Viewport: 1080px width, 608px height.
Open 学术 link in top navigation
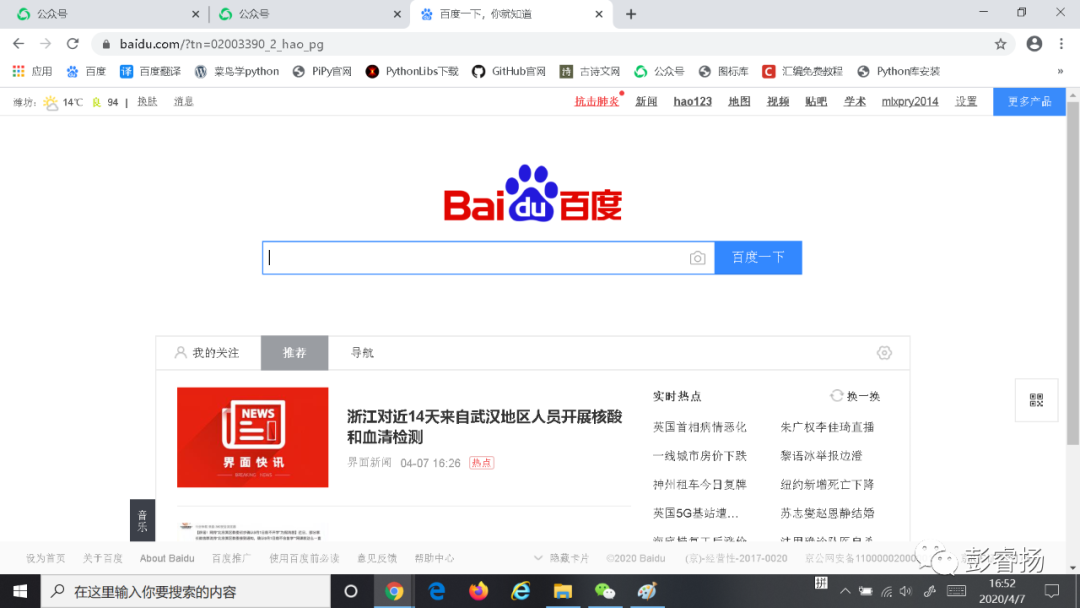click(x=855, y=101)
